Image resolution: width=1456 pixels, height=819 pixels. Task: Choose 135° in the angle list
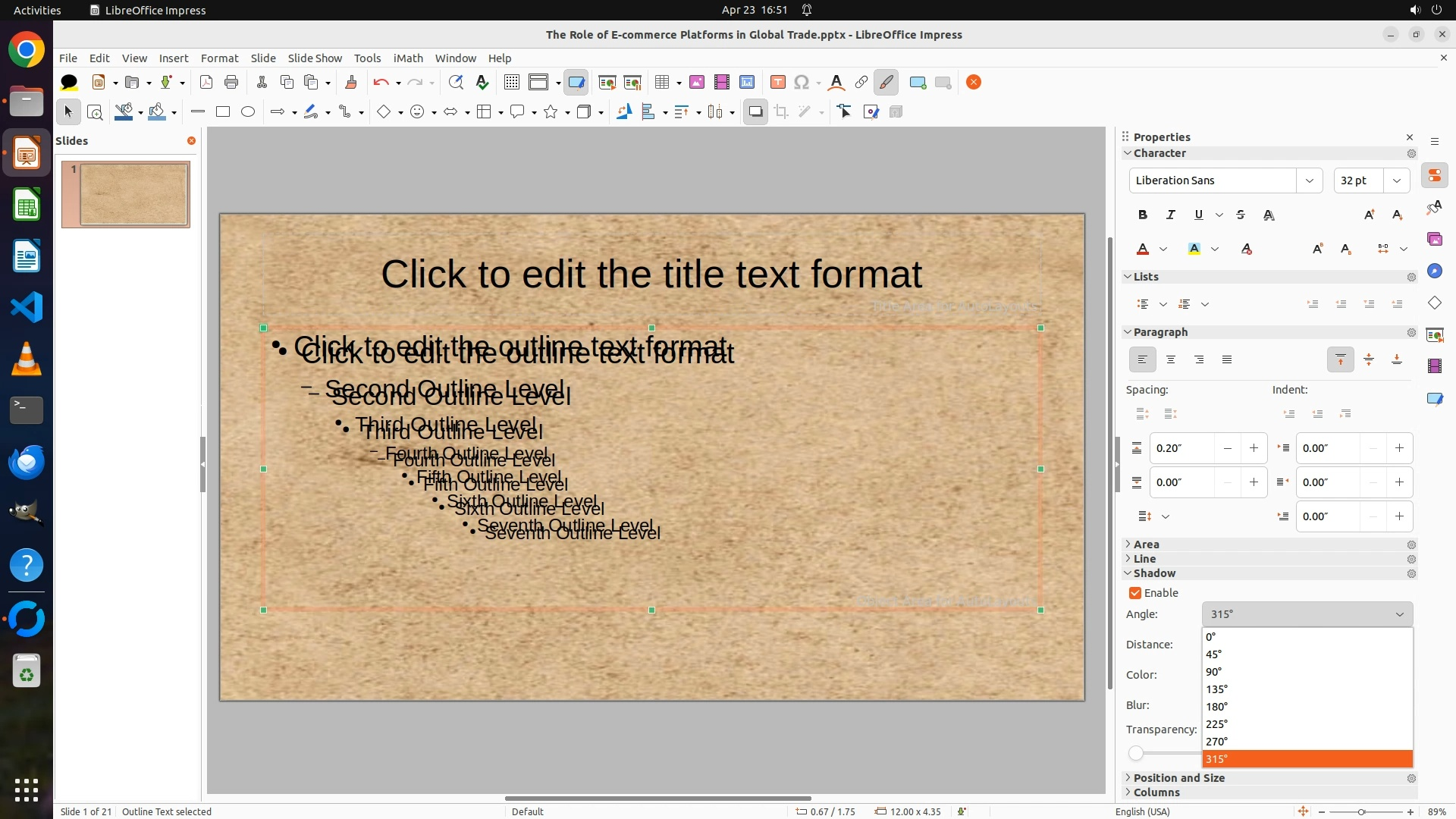[1216, 689]
